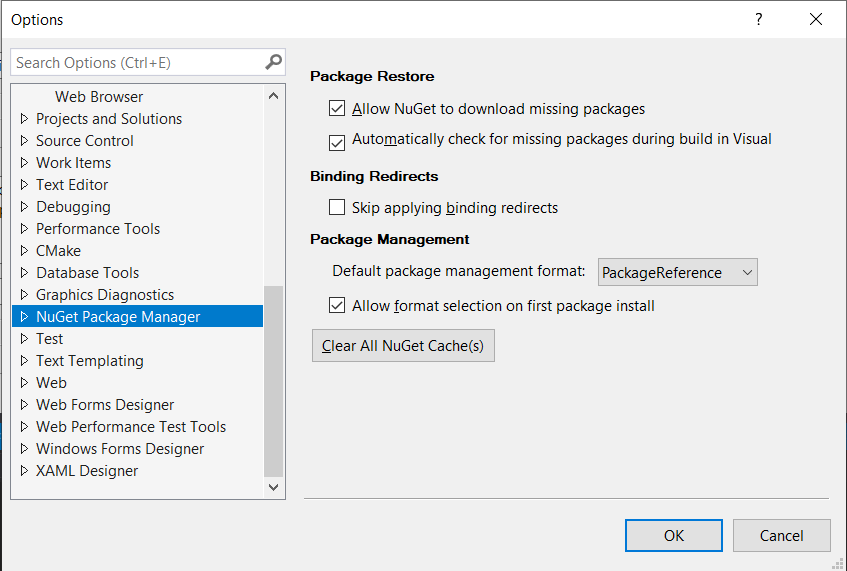Confirm settings with the OK button
Viewport: 847px width, 571px height.
click(674, 535)
